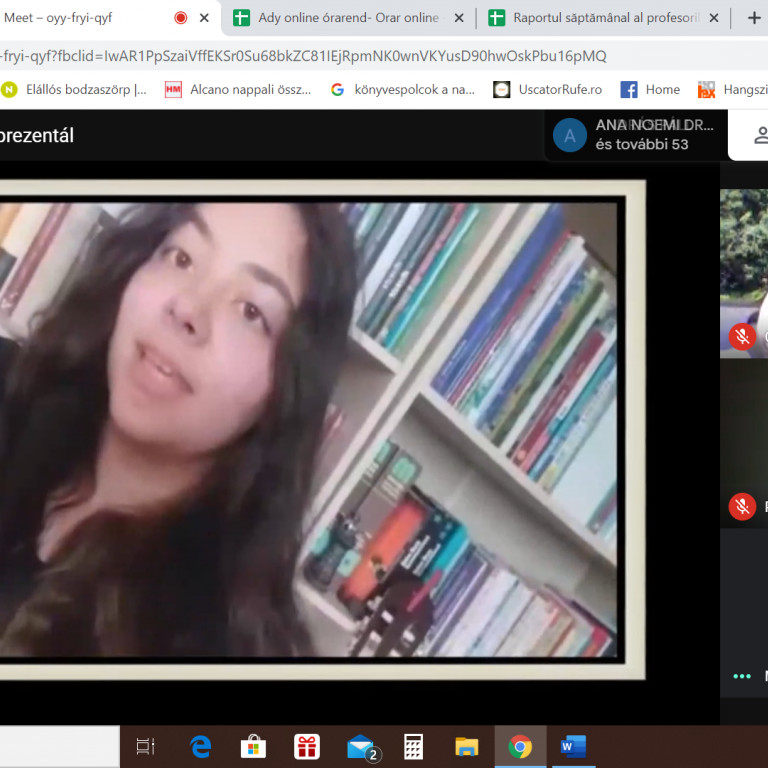Open the participants people icon
This screenshot has width=768, height=768.
[760, 135]
